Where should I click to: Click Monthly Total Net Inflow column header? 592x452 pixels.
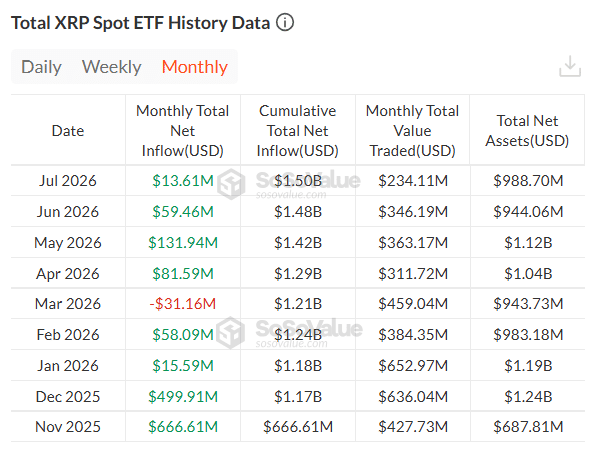(x=183, y=131)
